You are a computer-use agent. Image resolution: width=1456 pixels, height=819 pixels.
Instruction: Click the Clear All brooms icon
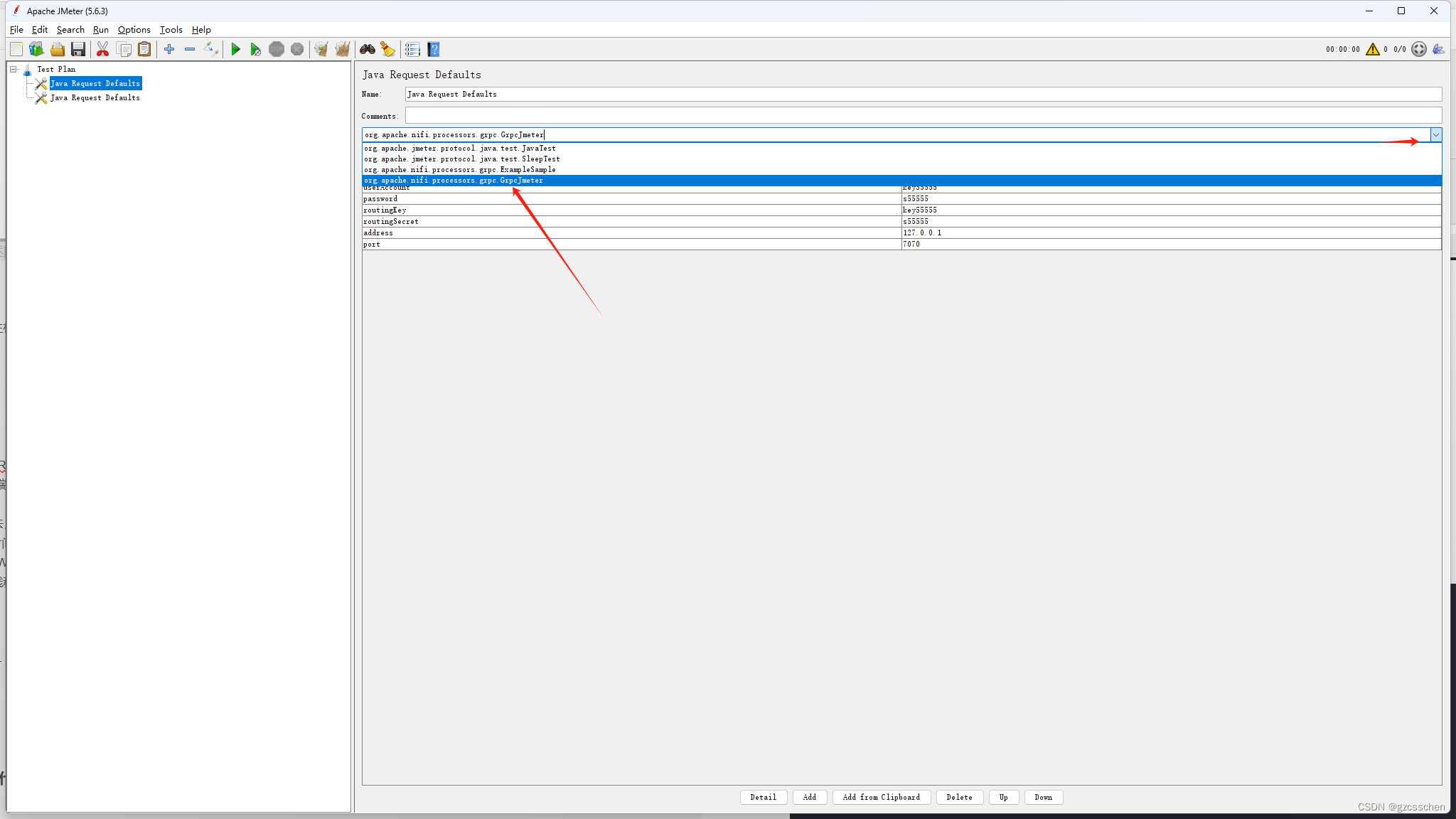click(342, 49)
